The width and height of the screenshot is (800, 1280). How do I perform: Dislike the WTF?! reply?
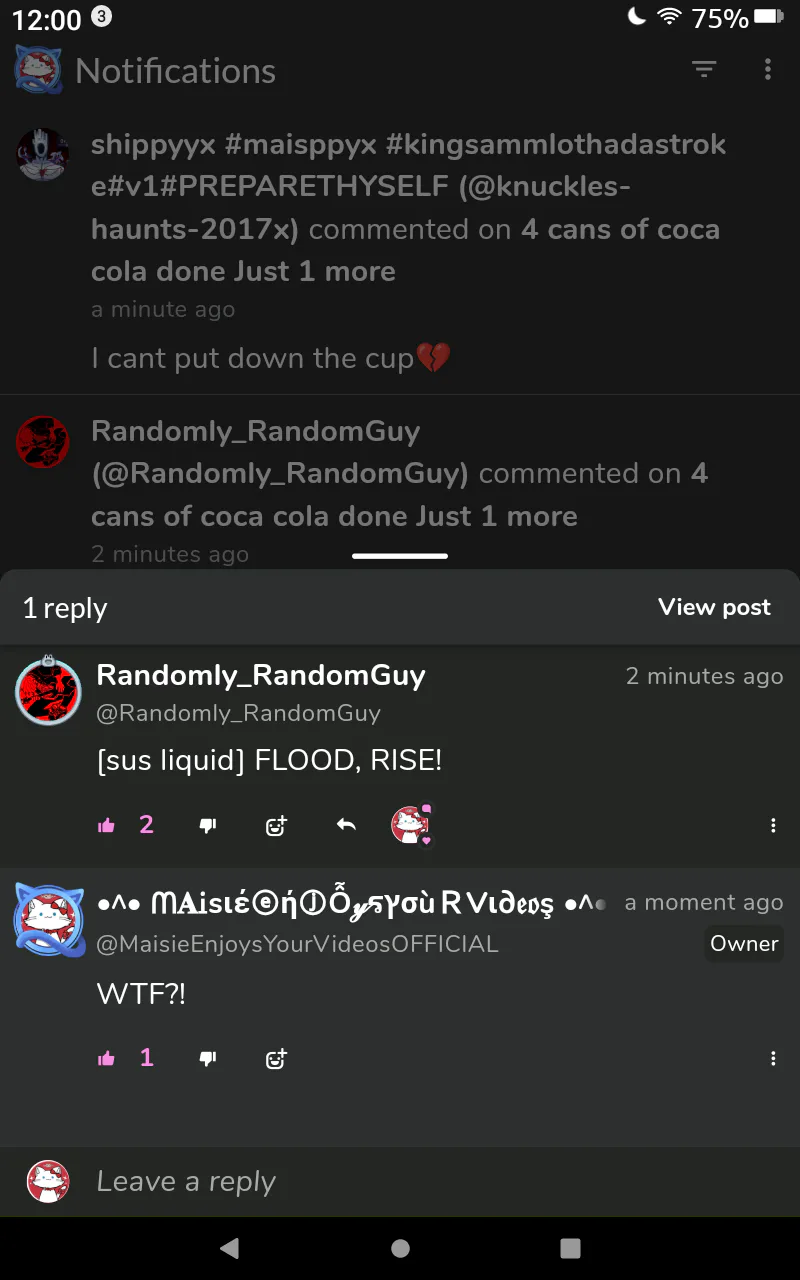click(x=208, y=1059)
